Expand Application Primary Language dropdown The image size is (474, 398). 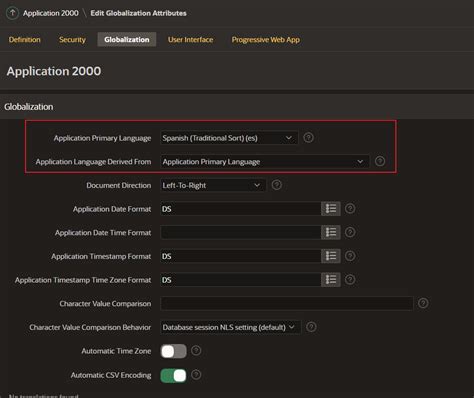[229, 138]
